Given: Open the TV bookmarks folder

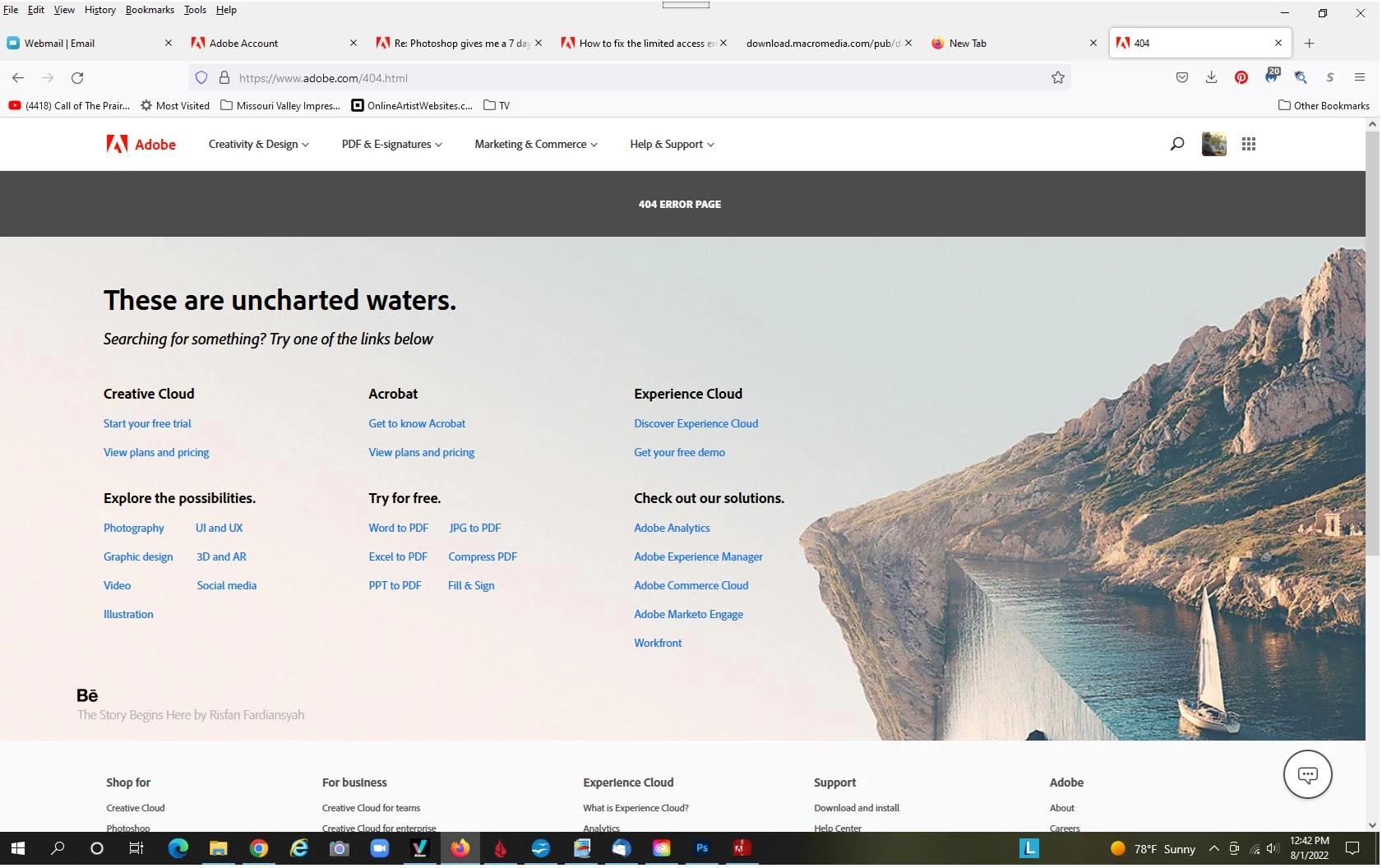Looking at the screenshot, I should click(497, 106).
